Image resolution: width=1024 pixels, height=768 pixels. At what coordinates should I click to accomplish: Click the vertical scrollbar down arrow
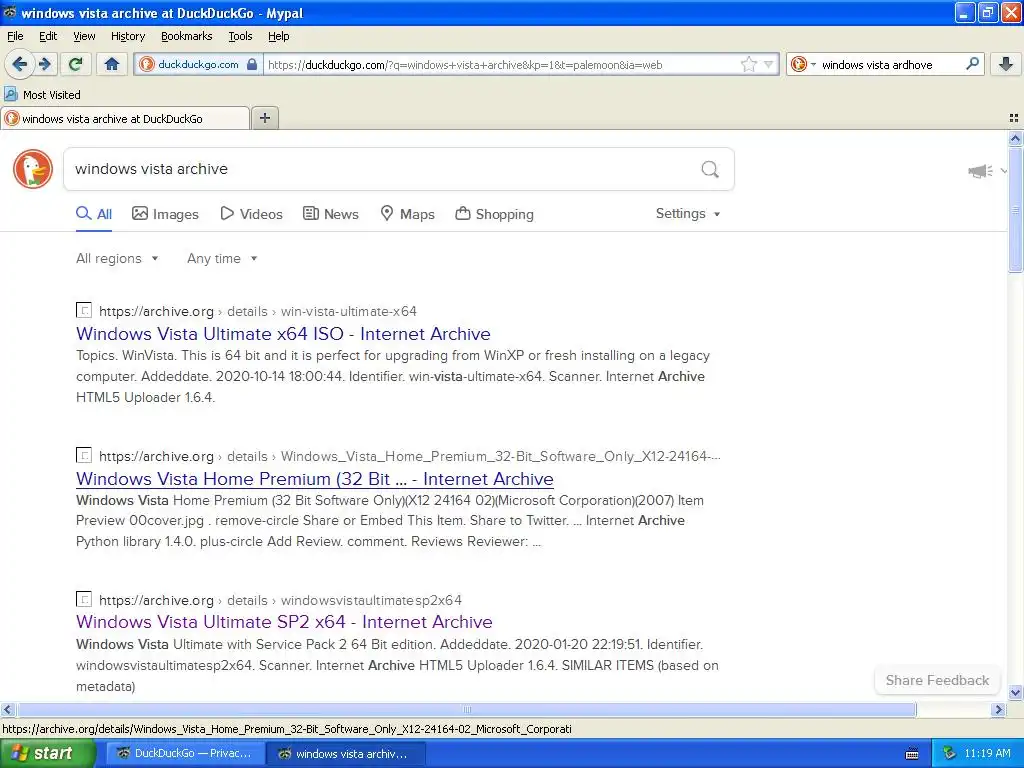coord(1015,693)
